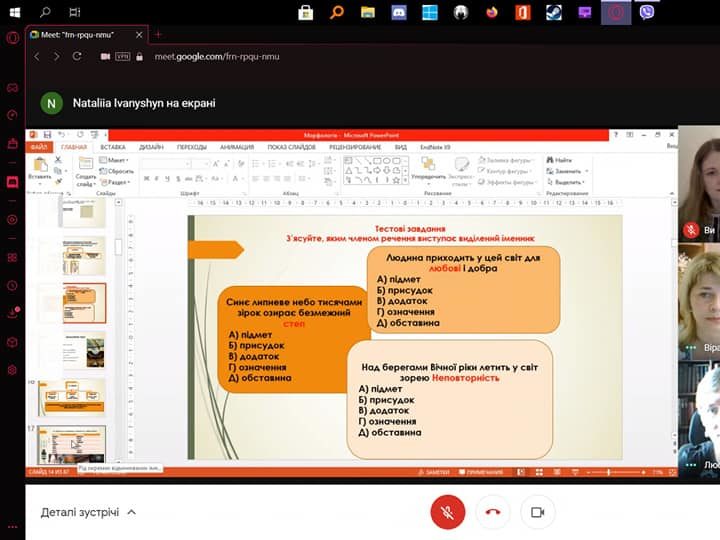Toggle the camera button in Meet

[x=537, y=512]
